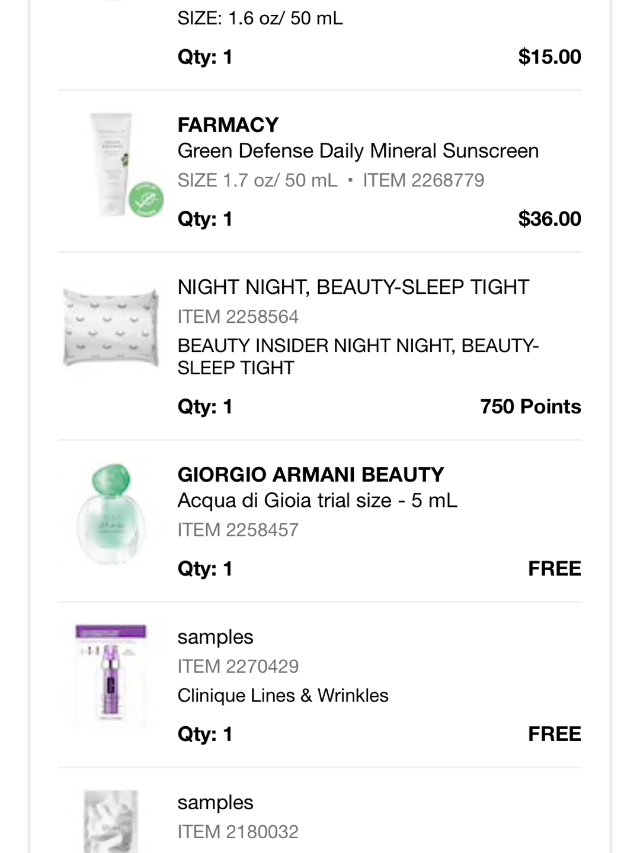
Task: Click the Acqua di Gioia perfume bottle image
Action: pos(111,515)
